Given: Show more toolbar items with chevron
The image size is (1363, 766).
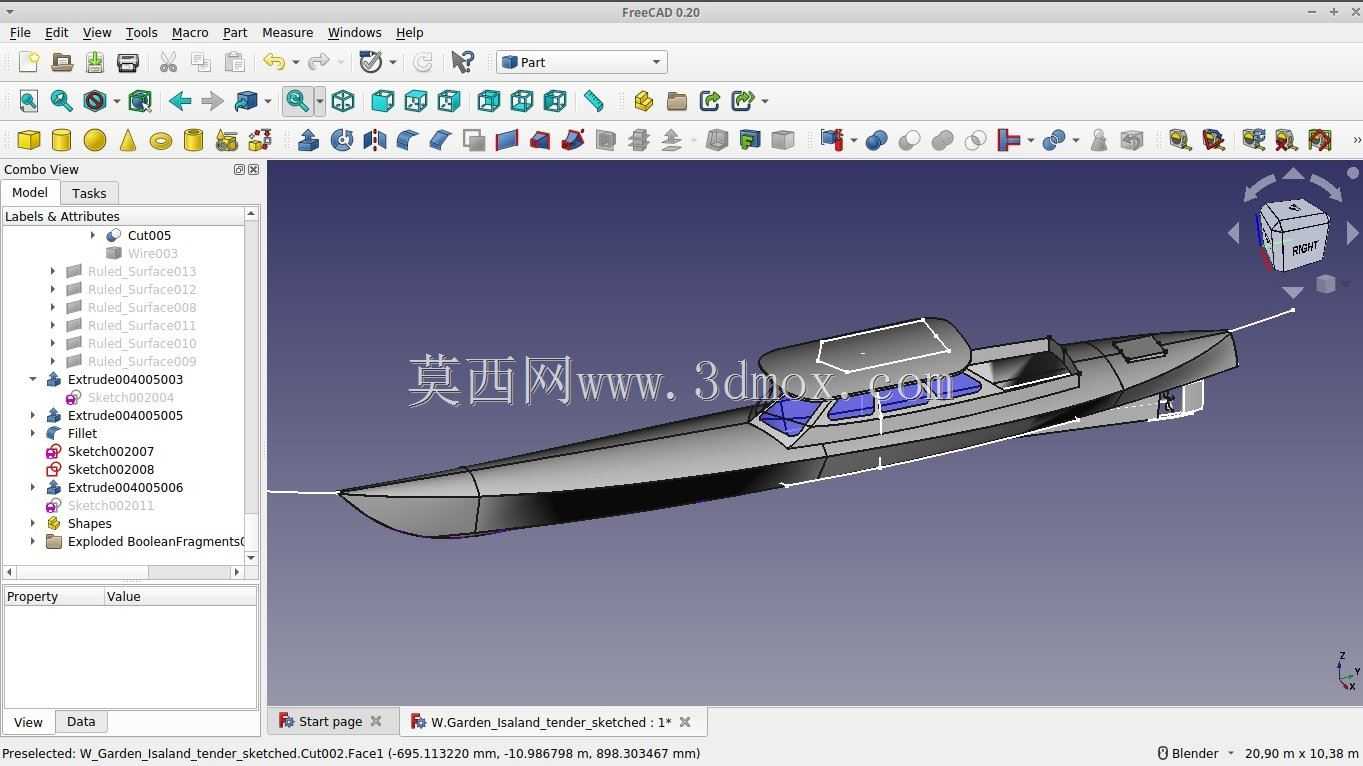Looking at the screenshot, I should (x=1356, y=140).
